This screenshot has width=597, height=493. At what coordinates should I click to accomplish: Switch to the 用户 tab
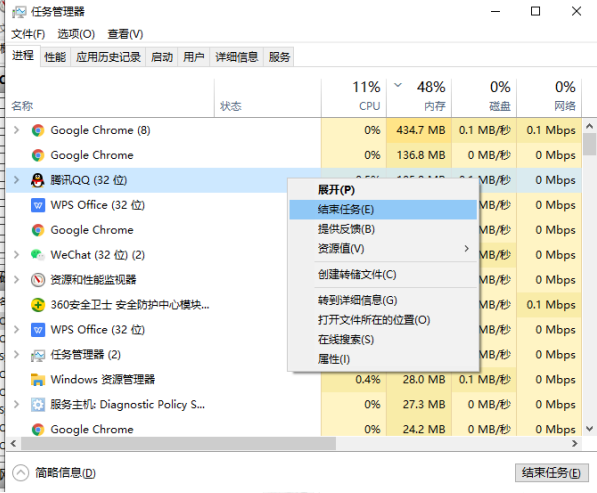194,57
